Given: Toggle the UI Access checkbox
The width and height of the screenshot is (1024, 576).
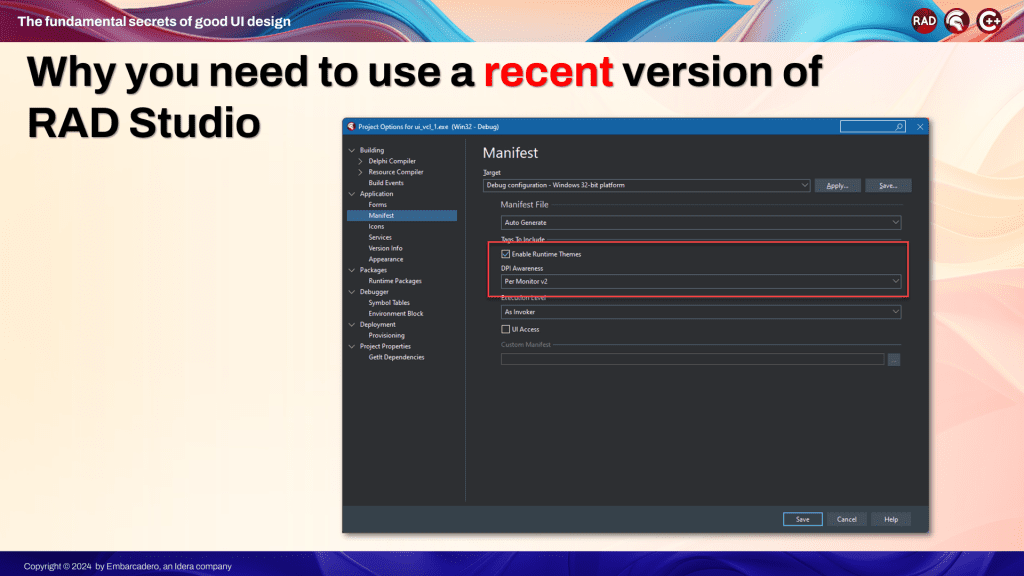Looking at the screenshot, I should point(505,329).
